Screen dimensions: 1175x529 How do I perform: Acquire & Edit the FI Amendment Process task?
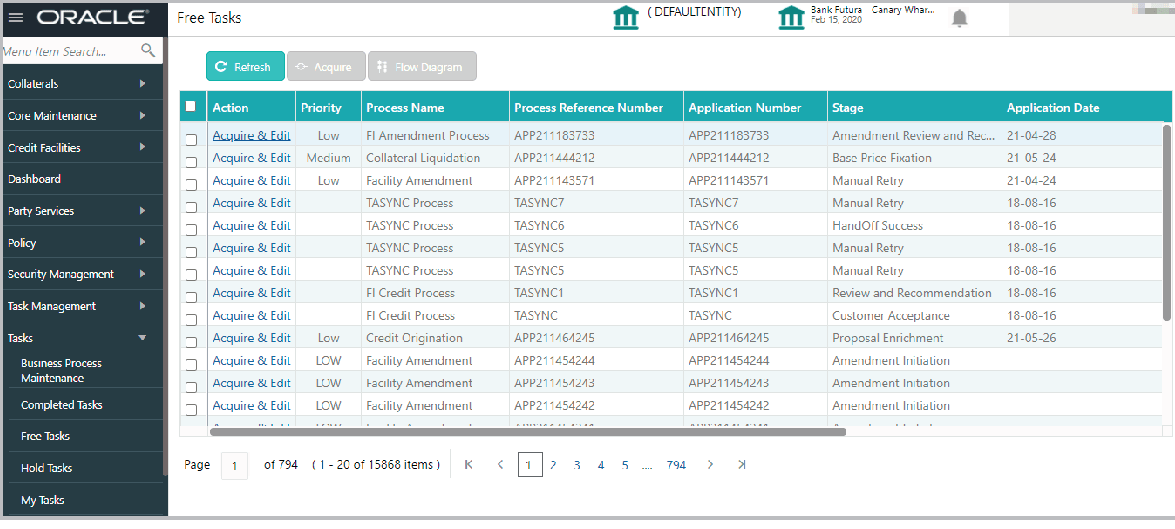click(x=252, y=136)
